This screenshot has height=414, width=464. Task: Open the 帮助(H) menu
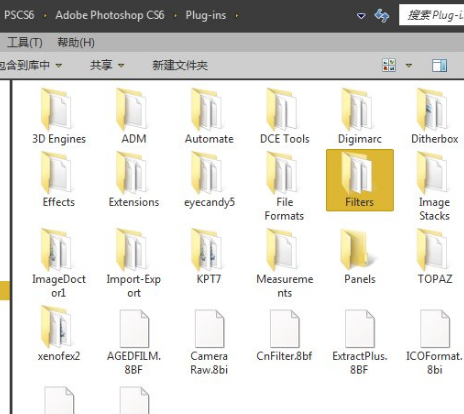point(76,42)
